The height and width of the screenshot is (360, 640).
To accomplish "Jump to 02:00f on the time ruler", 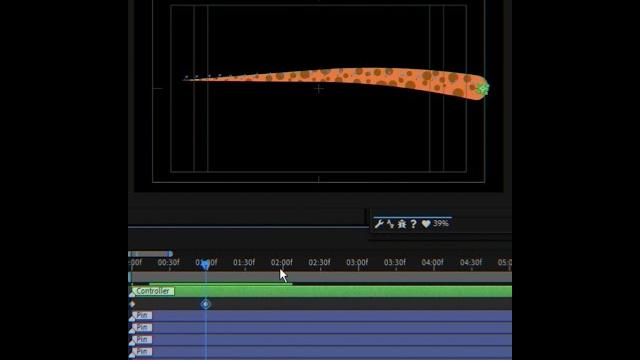I will pos(282,262).
